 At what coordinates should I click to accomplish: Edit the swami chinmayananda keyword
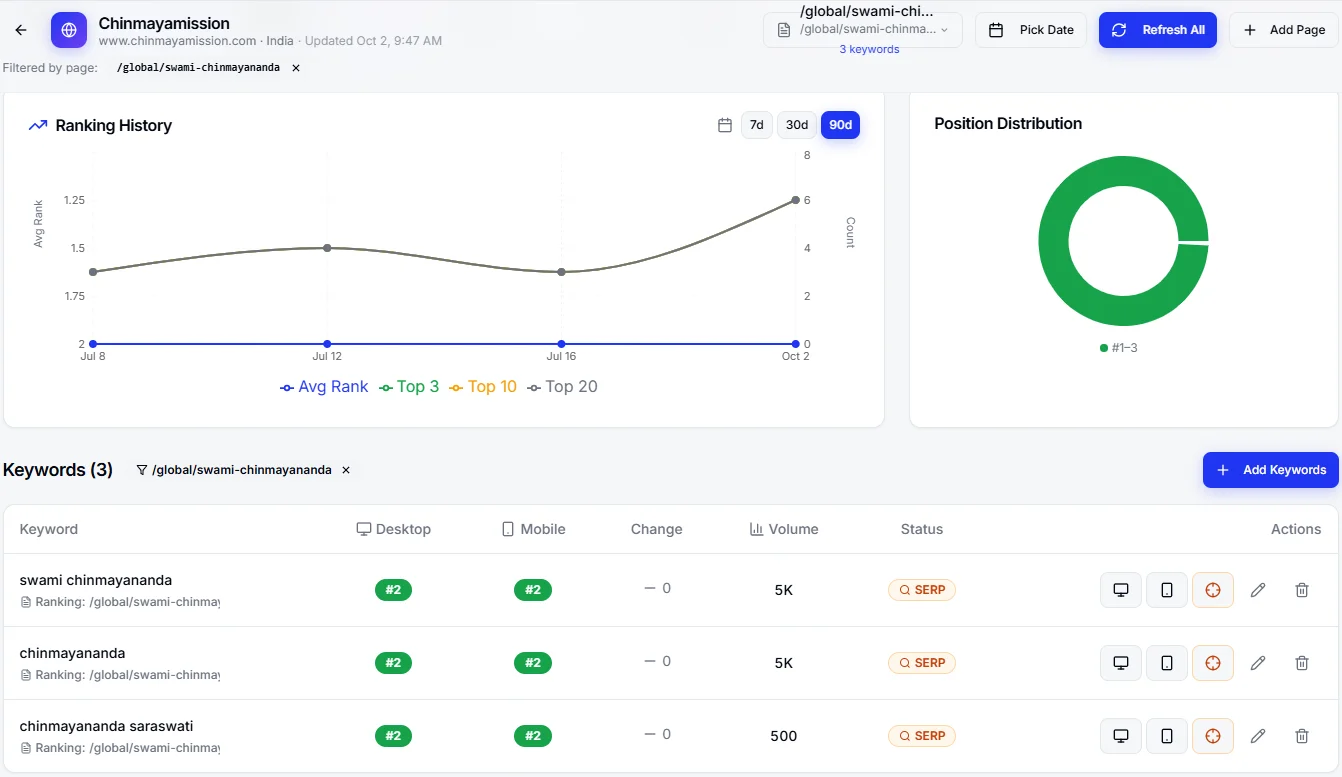pyautogui.click(x=1258, y=590)
